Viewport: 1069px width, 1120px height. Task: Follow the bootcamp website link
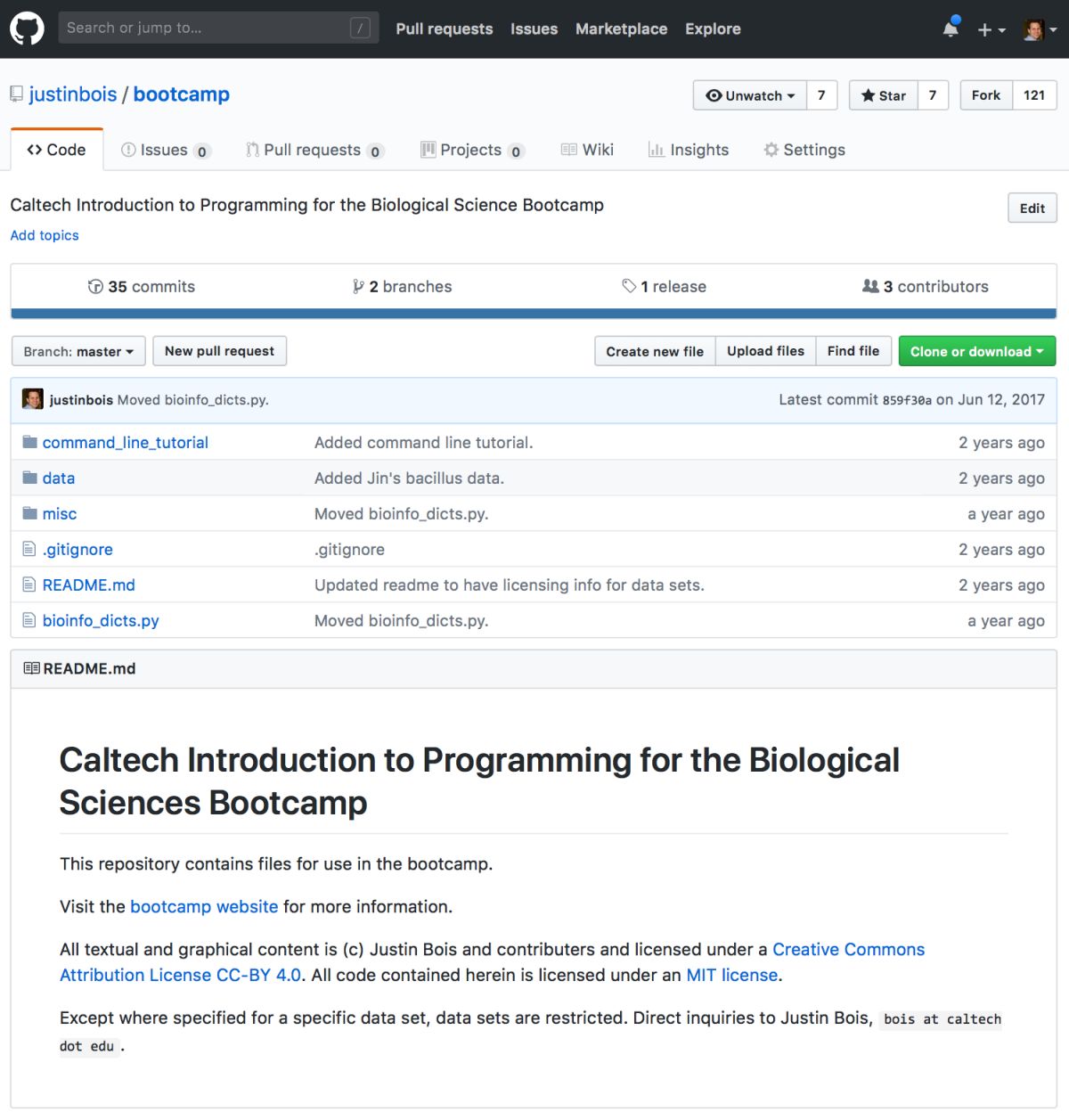[x=204, y=907]
